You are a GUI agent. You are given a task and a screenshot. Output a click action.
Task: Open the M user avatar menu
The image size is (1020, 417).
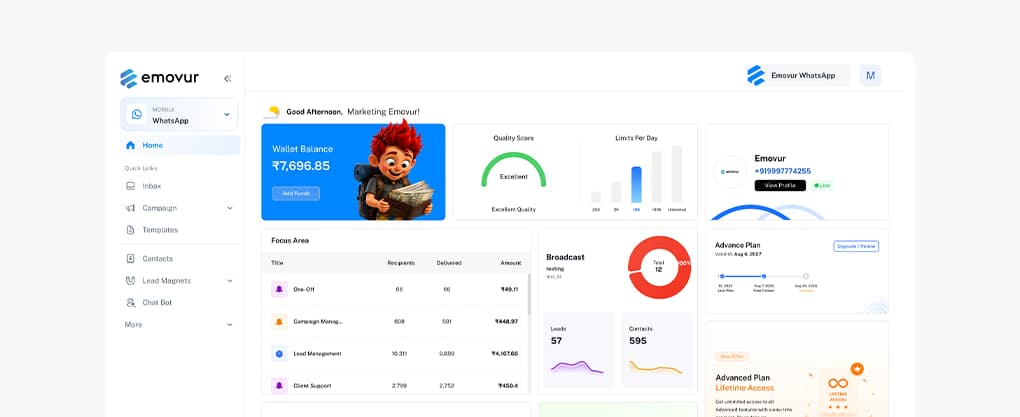click(870, 75)
